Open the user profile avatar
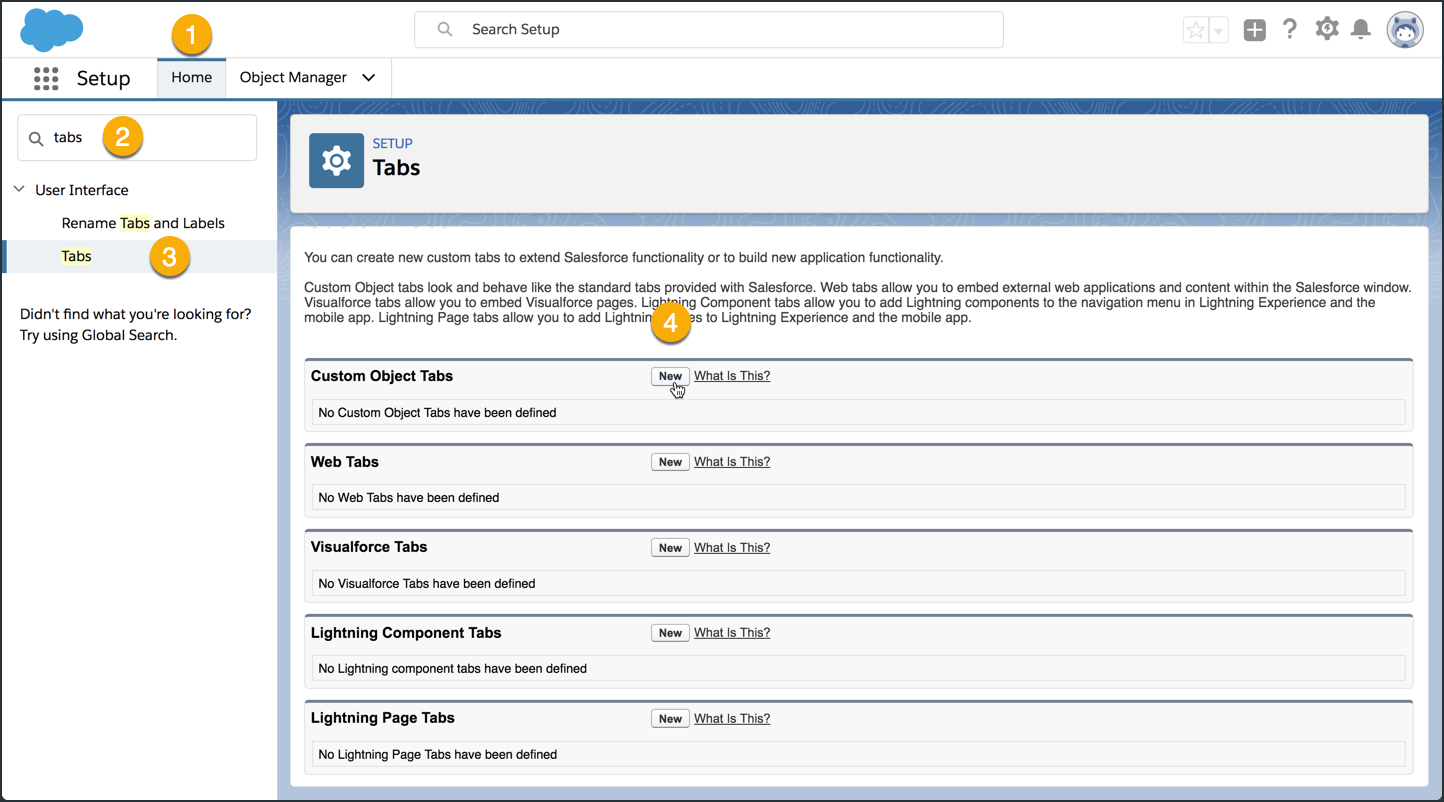Viewport: 1444px width, 802px height. coord(1405,29)
